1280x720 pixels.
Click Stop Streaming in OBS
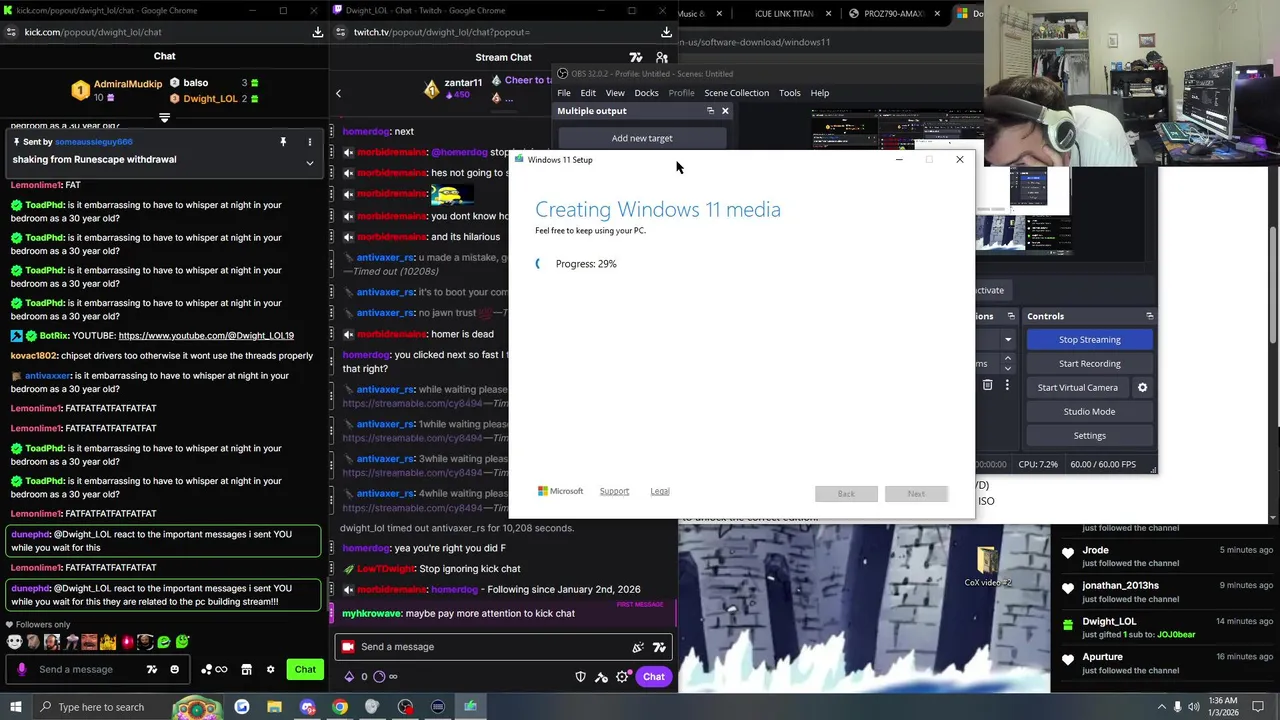click(1089, 340)
